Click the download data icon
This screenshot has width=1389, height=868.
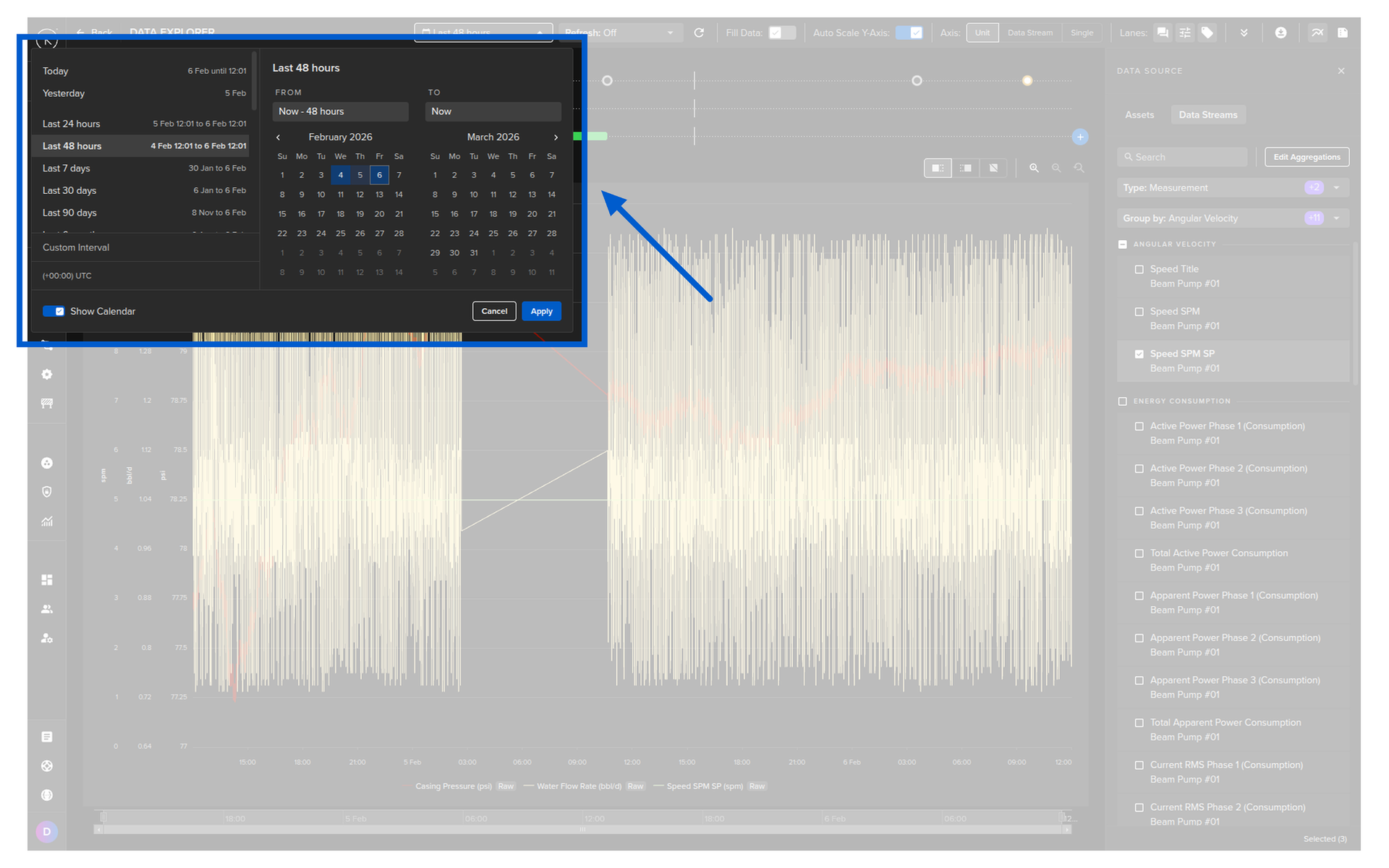pos(1280,33)
